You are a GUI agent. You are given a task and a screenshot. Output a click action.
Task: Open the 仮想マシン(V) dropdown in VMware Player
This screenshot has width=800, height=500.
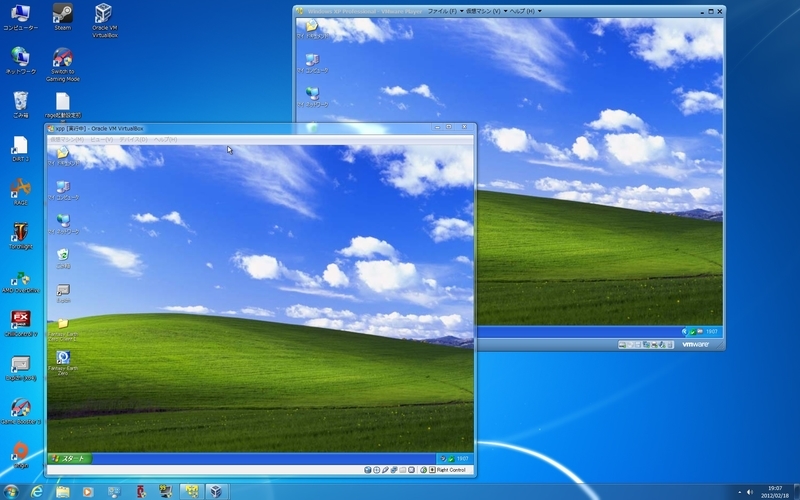coord(486,11)
